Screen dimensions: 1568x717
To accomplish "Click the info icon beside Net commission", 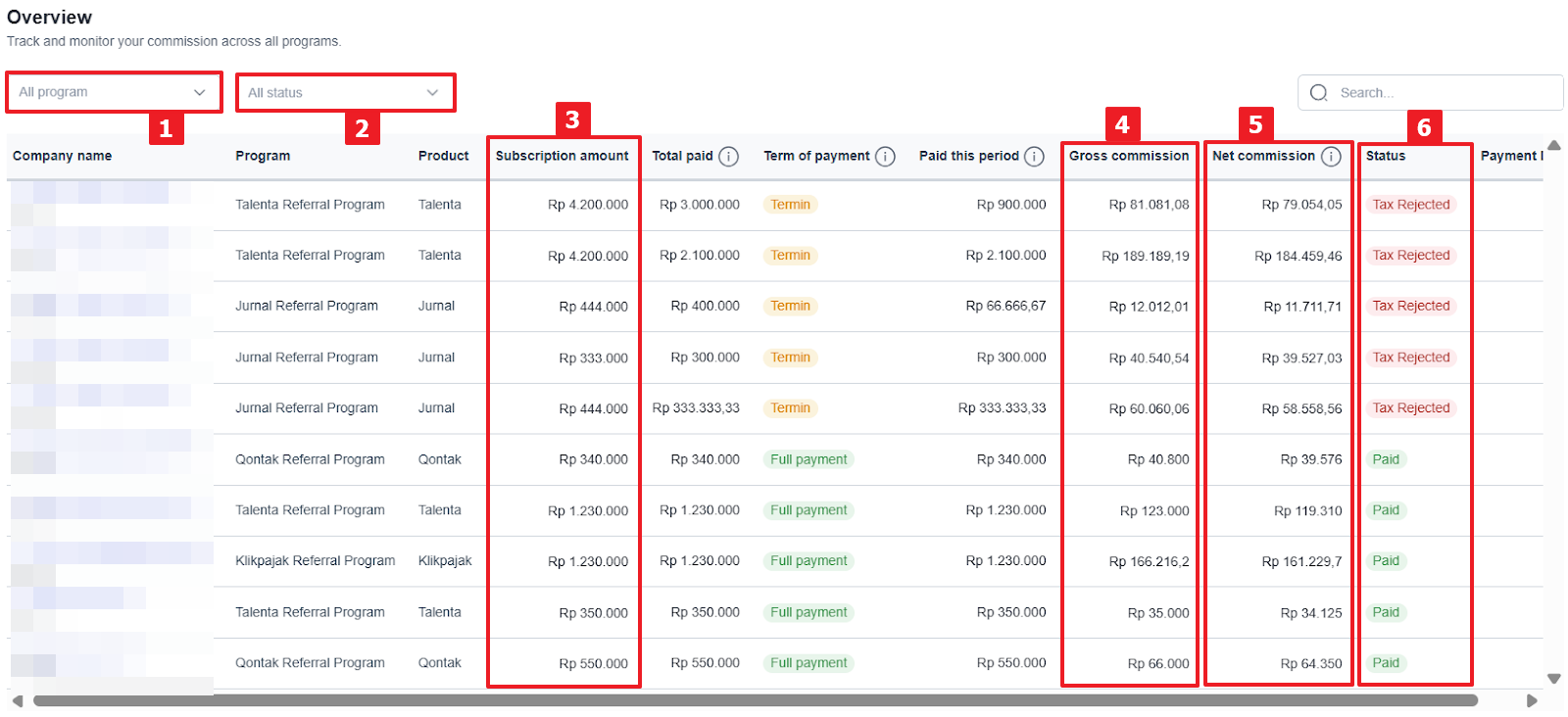I will [1331, 157].
